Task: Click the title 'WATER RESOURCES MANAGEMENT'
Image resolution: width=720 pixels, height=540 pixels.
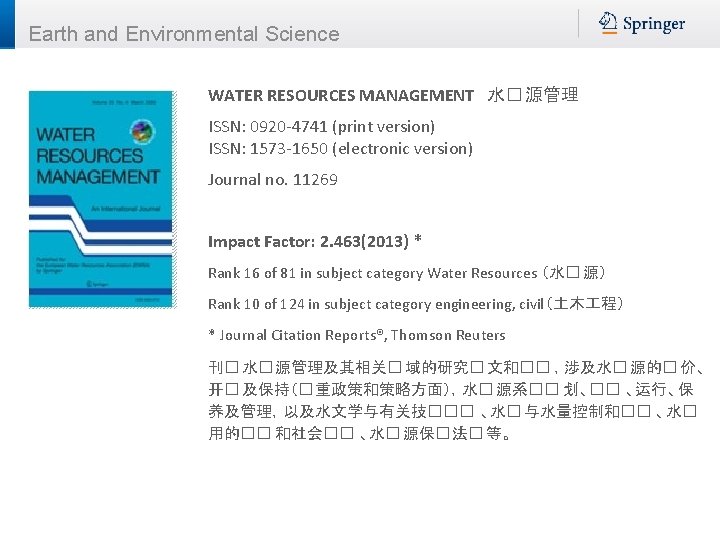Action: coord(341,96)
